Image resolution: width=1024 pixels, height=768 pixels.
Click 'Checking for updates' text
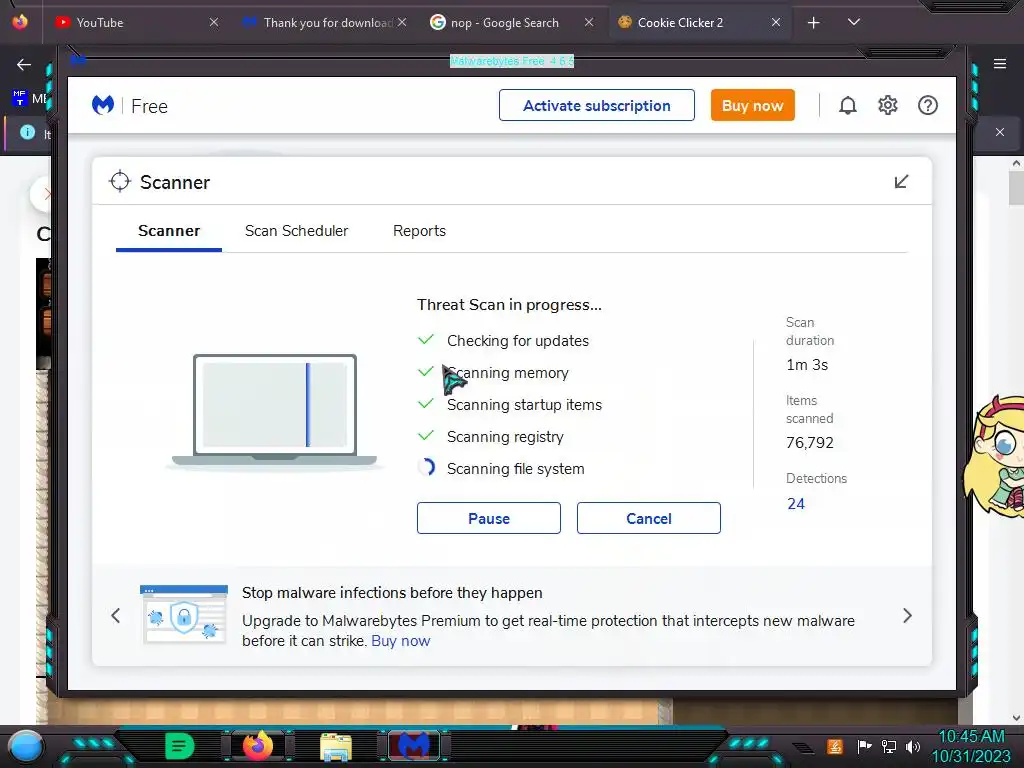click(518, 341)
